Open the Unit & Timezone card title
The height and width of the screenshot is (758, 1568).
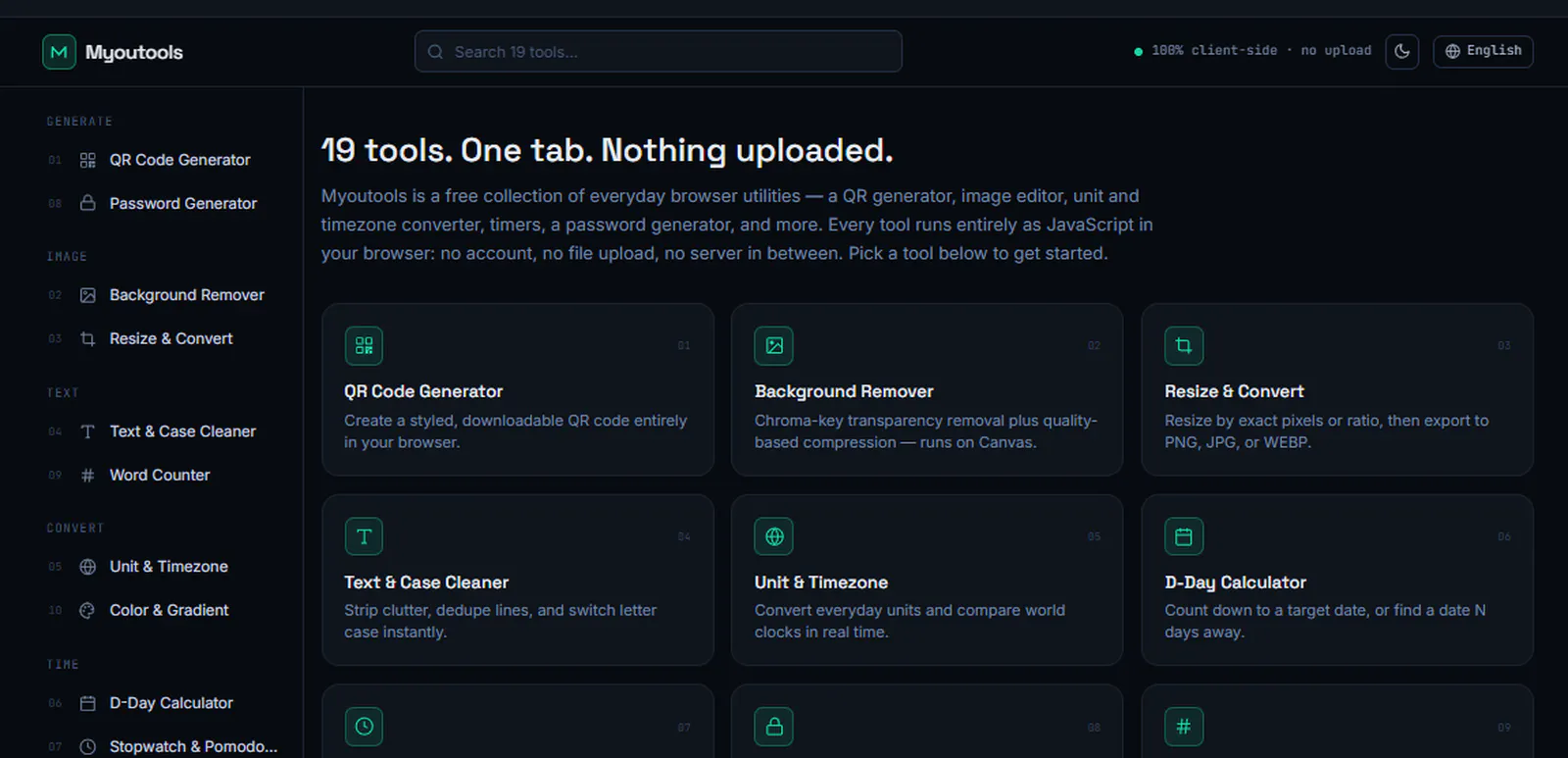click(x=821, y=582)
